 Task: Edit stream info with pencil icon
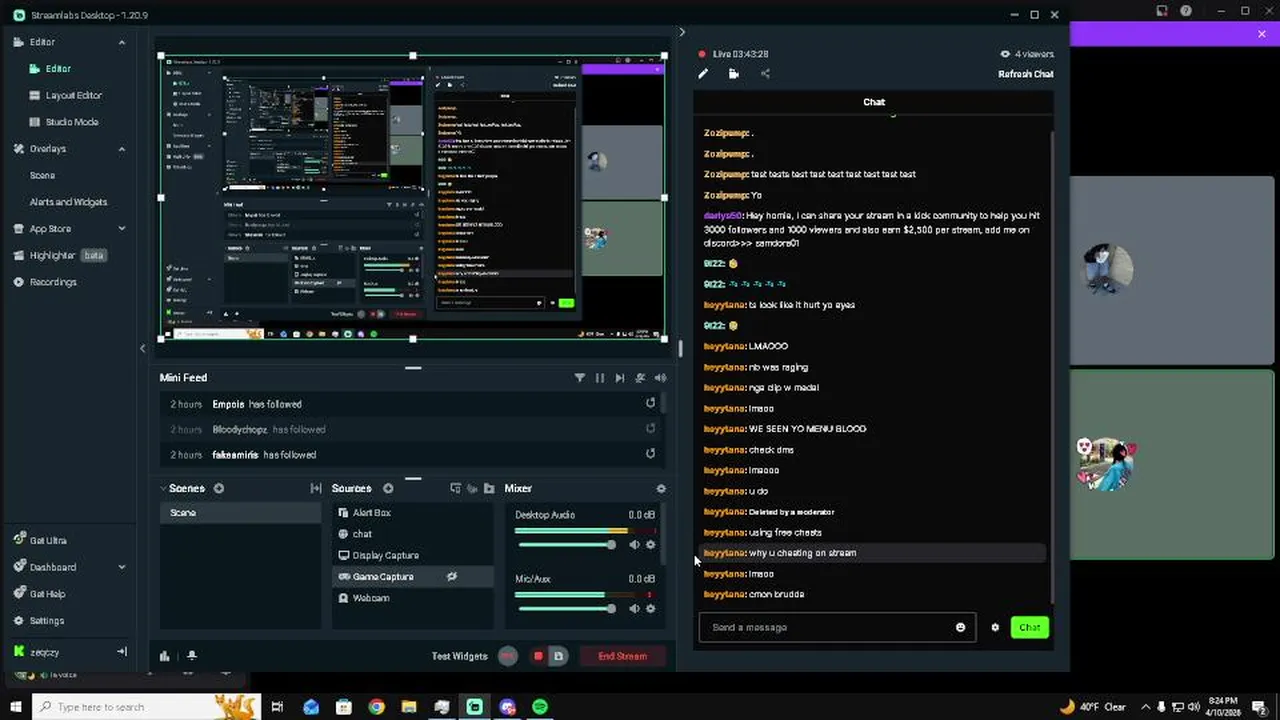(703, 74)
